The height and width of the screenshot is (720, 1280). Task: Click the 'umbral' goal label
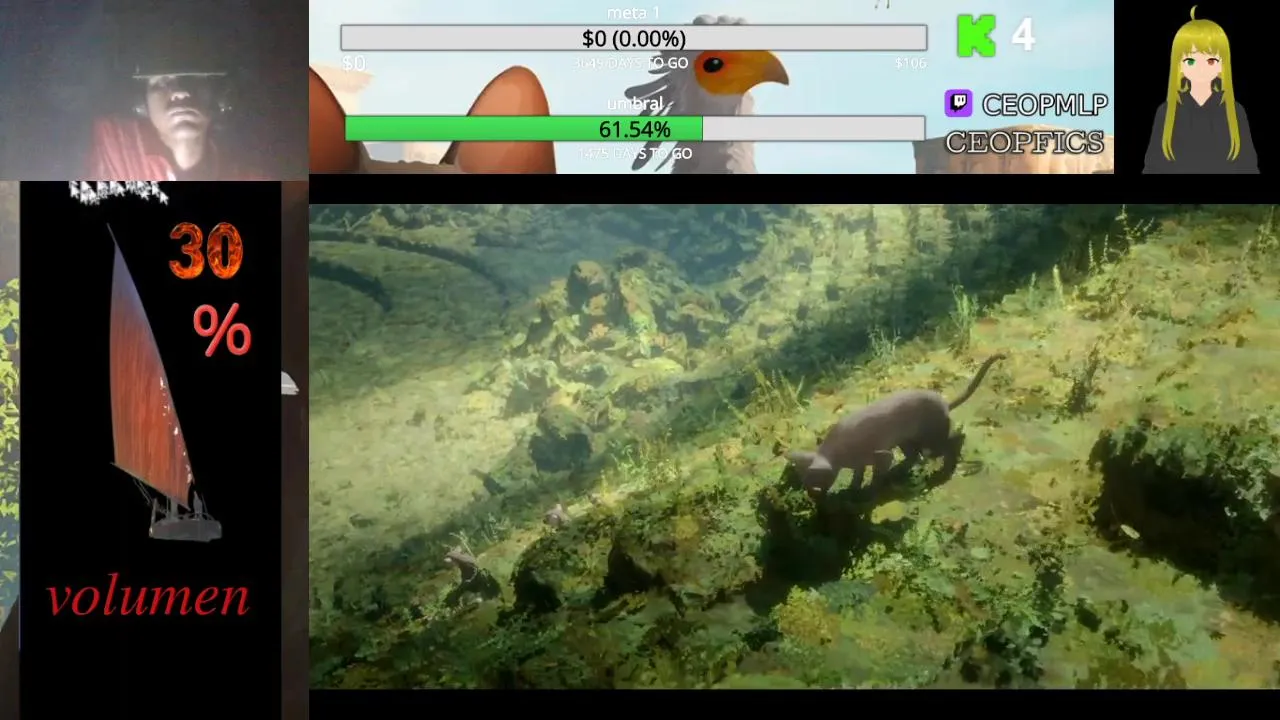click(635, 104)
